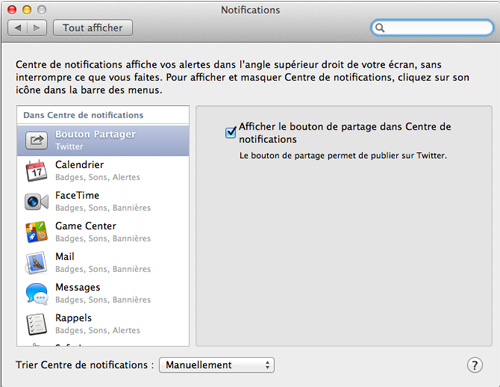Select the Mail list row
The image size is (500, 387).
103,263
